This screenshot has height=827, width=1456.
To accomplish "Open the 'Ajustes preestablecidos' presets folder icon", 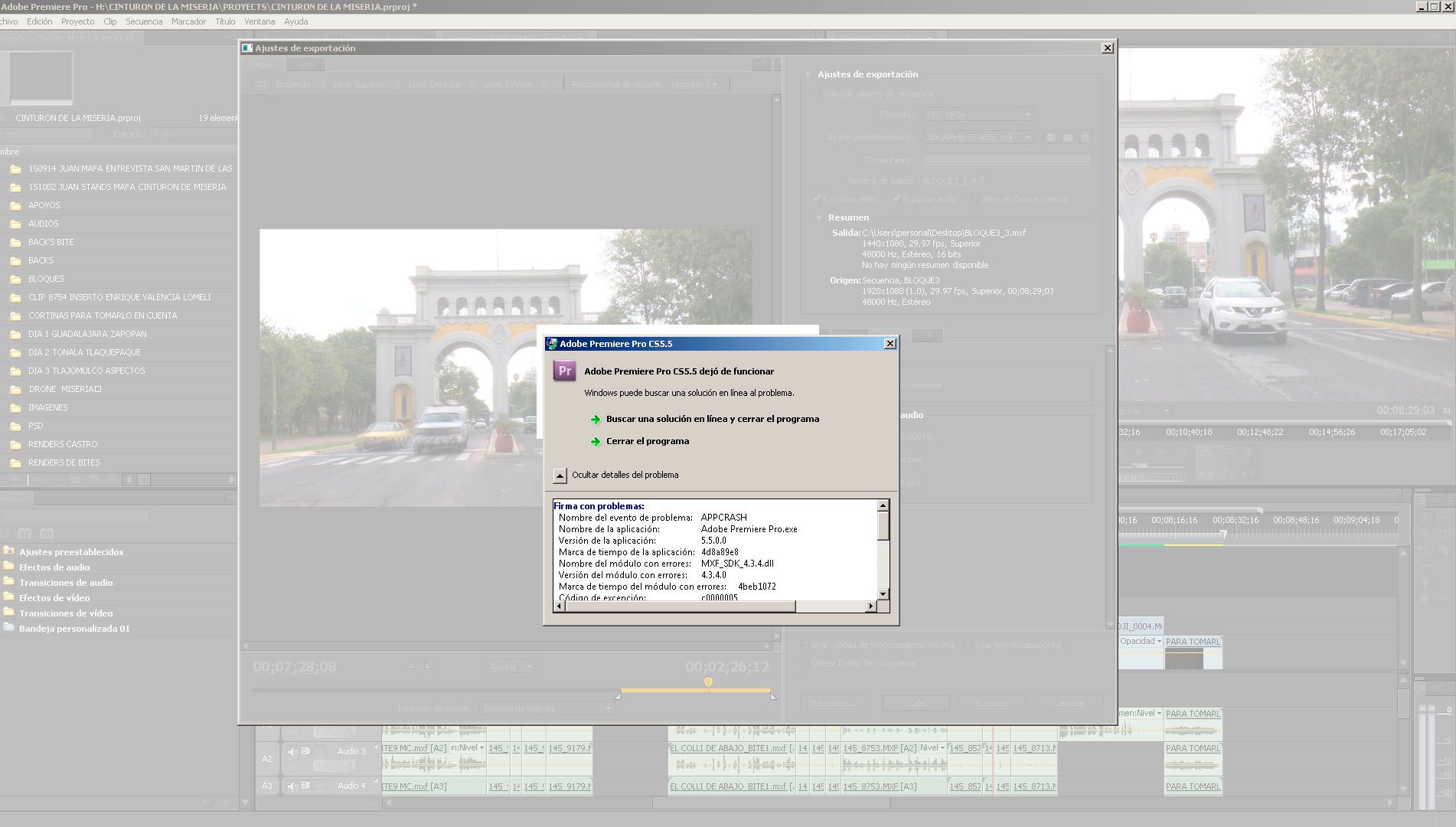I will [x=9, y=551].
